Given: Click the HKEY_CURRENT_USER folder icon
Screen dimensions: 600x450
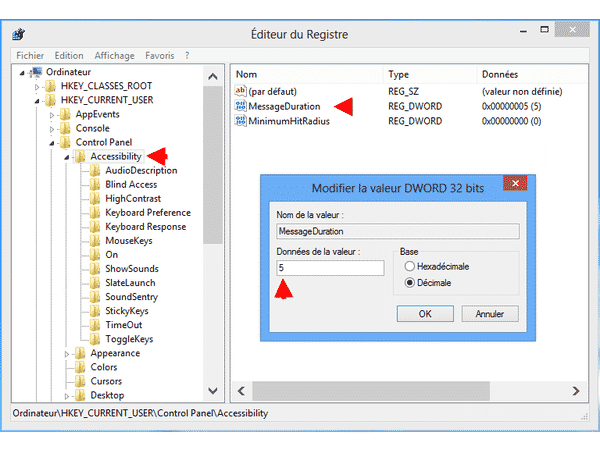Looking at the screenshot, I should coord(51,100).
